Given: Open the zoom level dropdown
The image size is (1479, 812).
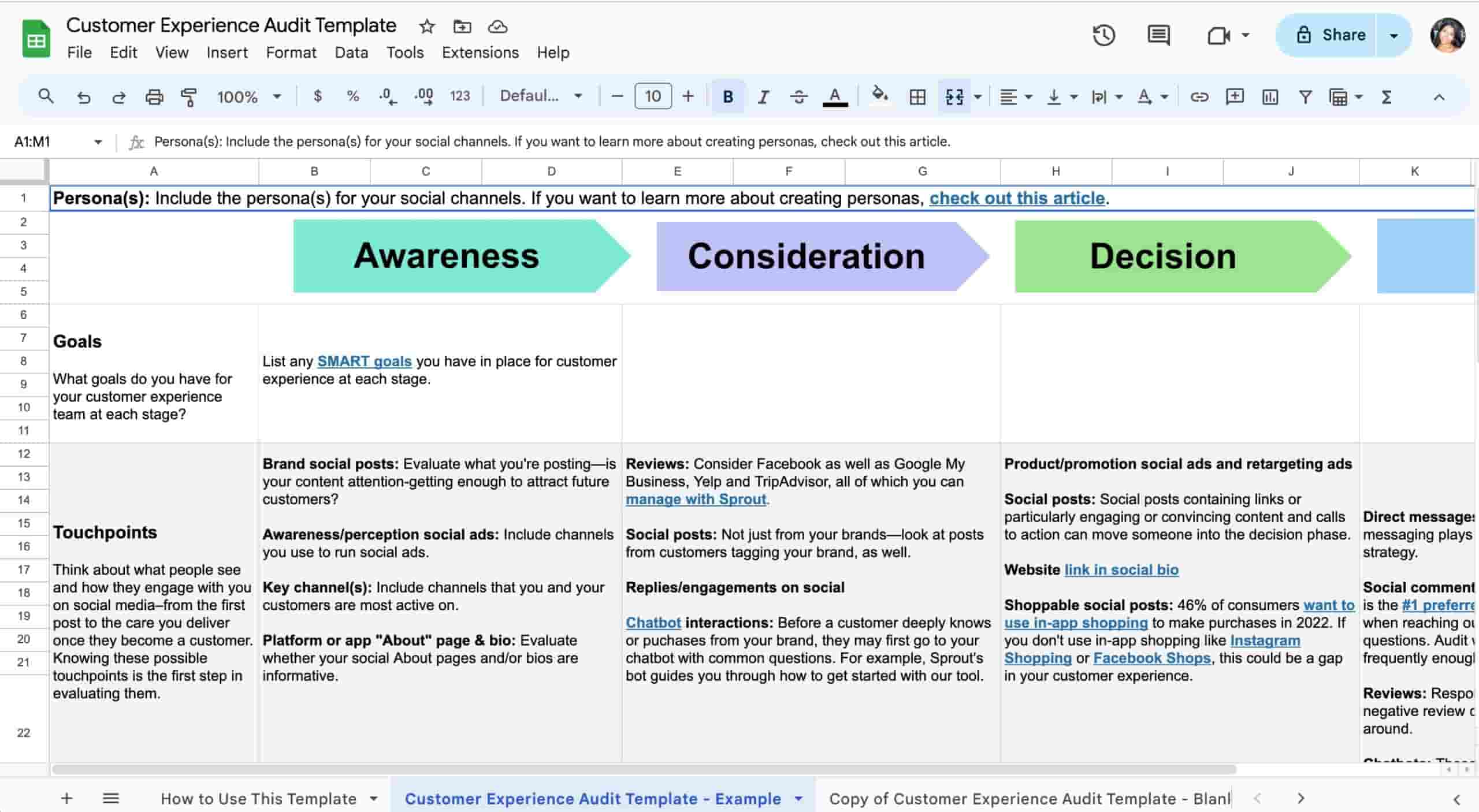Looking at the screenshot, I should click(248, 96).
